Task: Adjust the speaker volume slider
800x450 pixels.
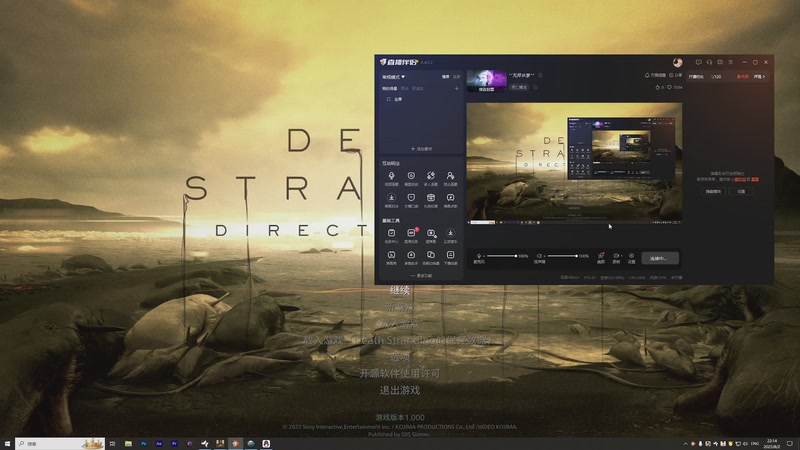Action: tap(562, 256)
